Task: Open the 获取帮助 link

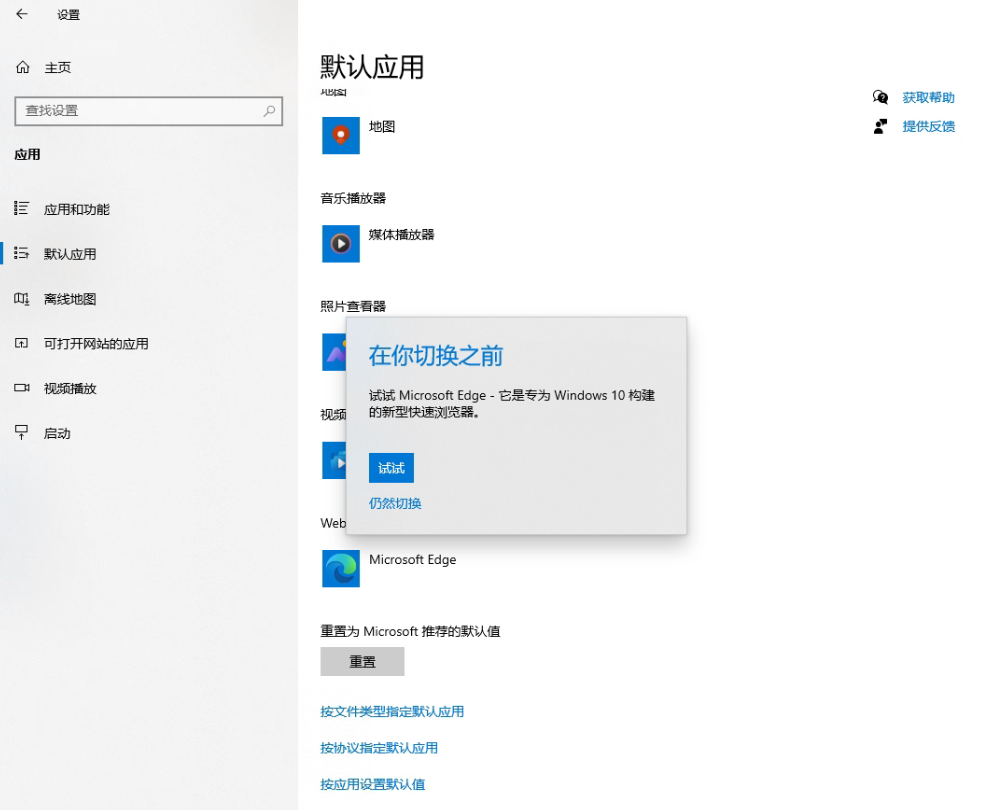Action: [x=929, y=98]
